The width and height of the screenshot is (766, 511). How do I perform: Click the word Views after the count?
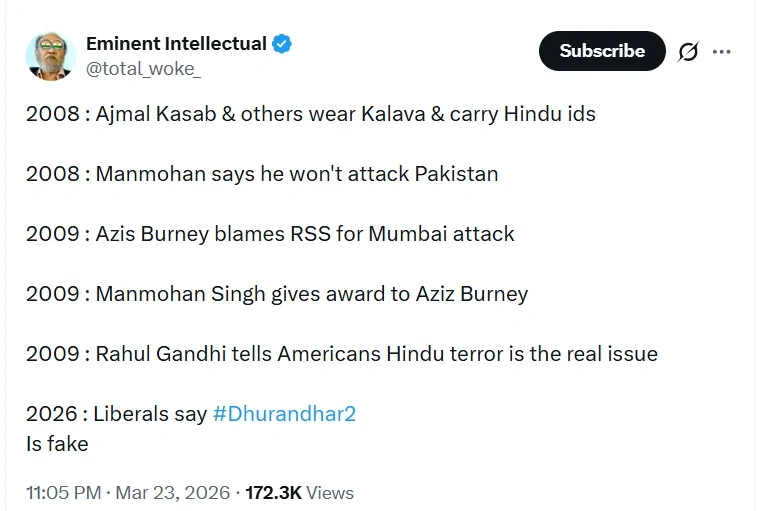(330, 492)
